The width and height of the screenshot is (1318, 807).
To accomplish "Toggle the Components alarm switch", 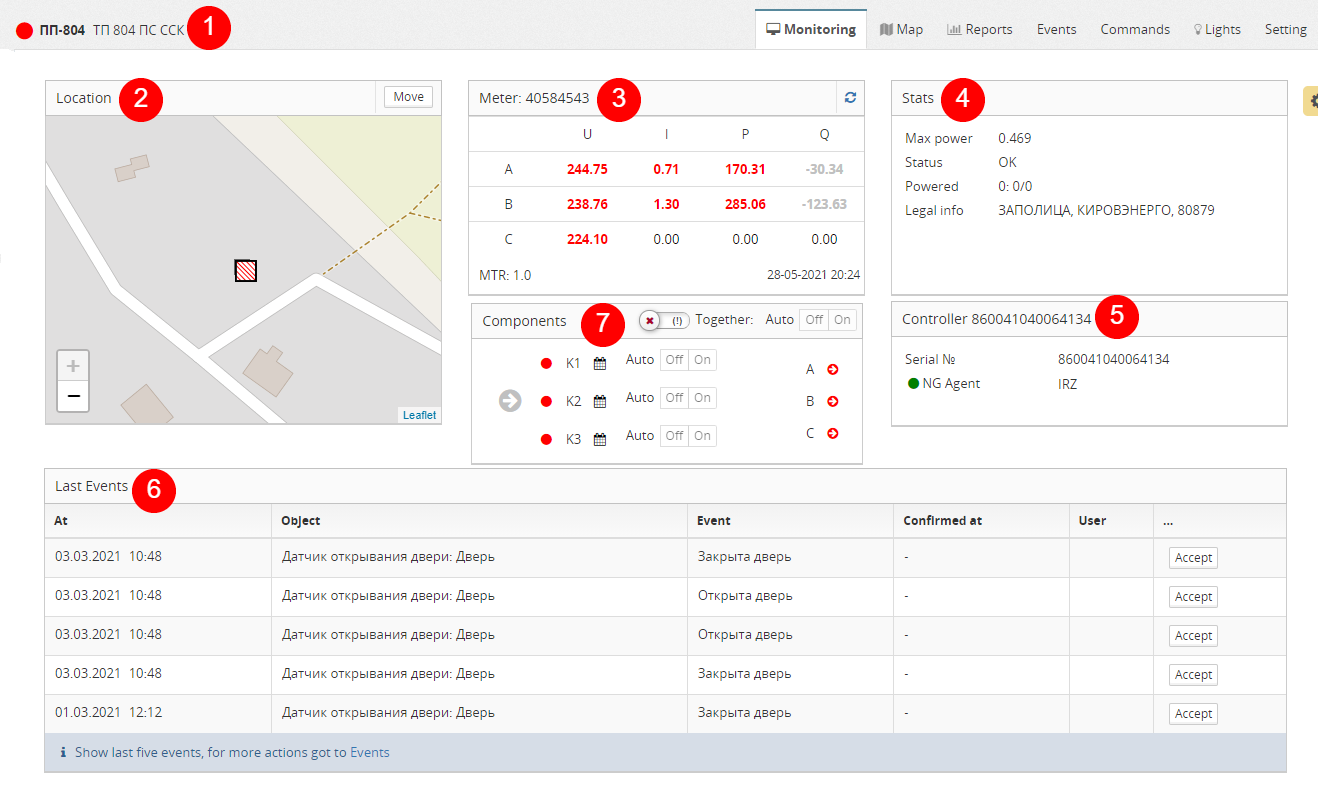I will (664, 320).
